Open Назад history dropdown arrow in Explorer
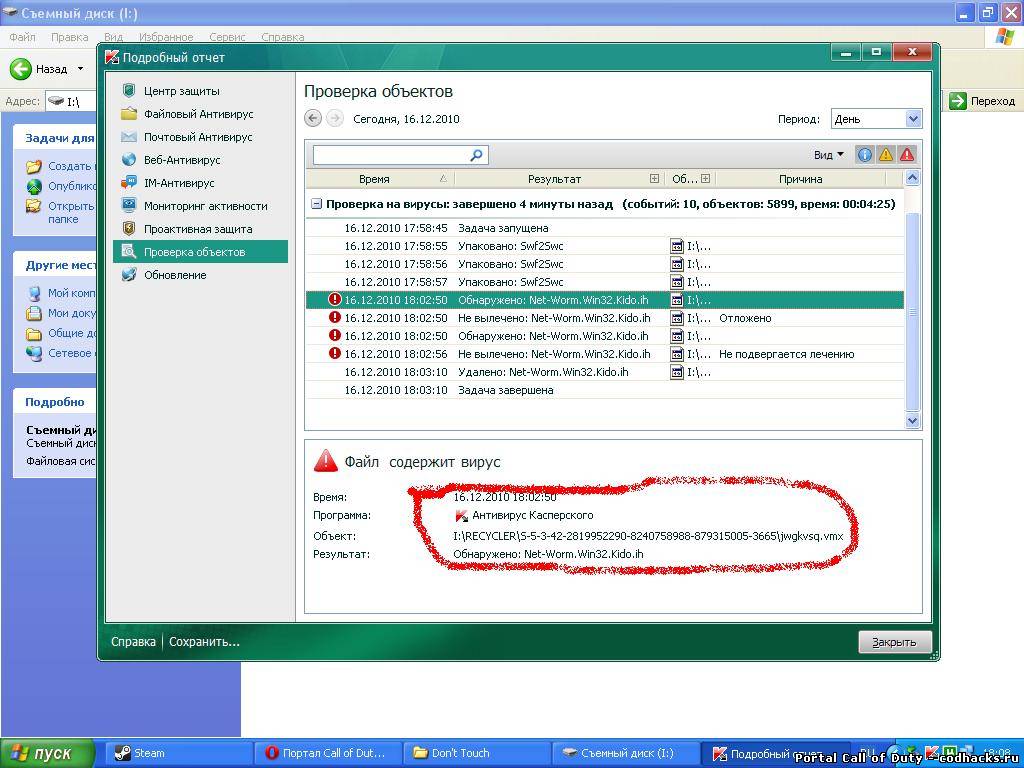 click(x=80, y=69)
